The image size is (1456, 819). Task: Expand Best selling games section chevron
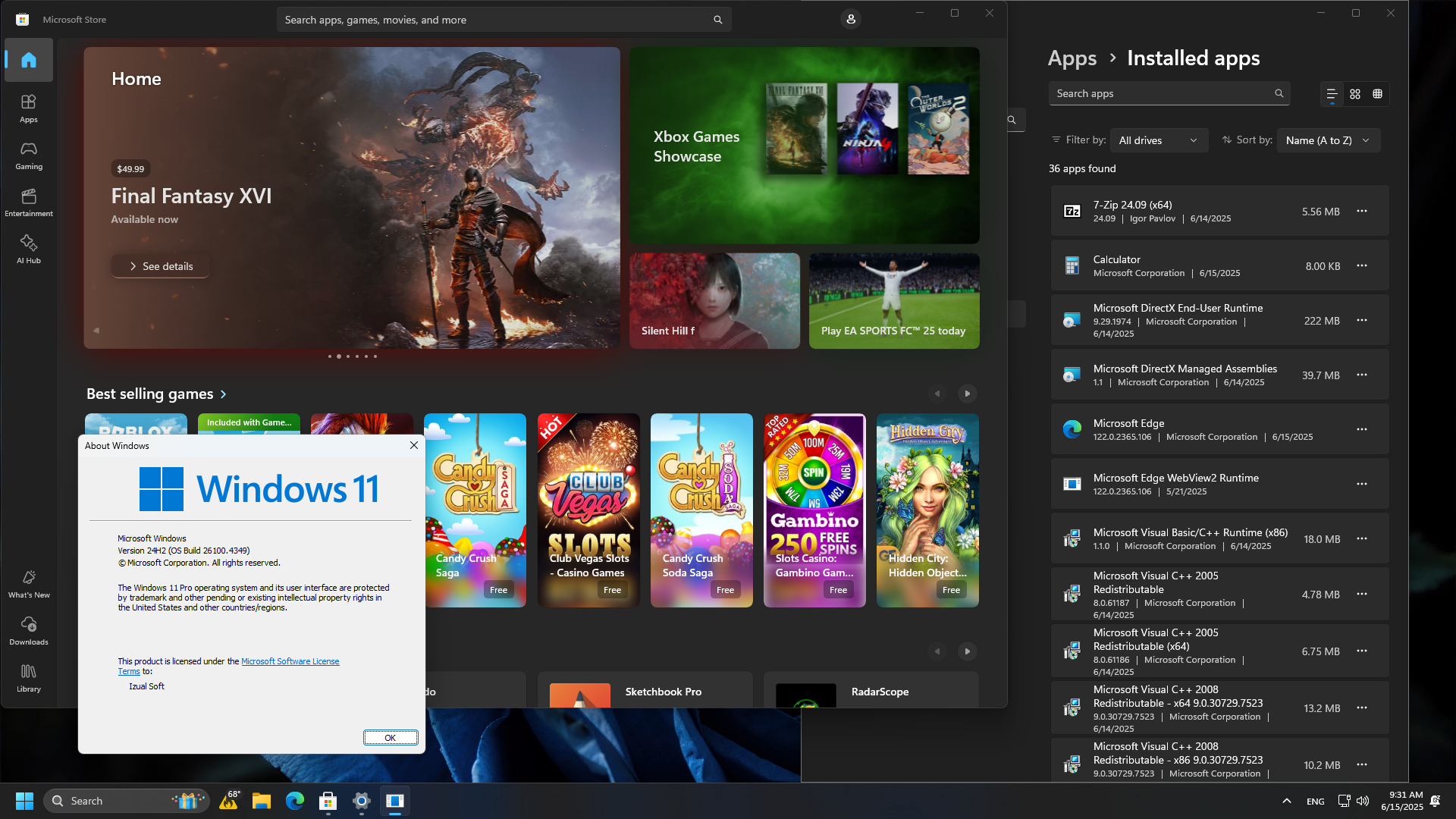pyautogui.click(x=223, y=394)
